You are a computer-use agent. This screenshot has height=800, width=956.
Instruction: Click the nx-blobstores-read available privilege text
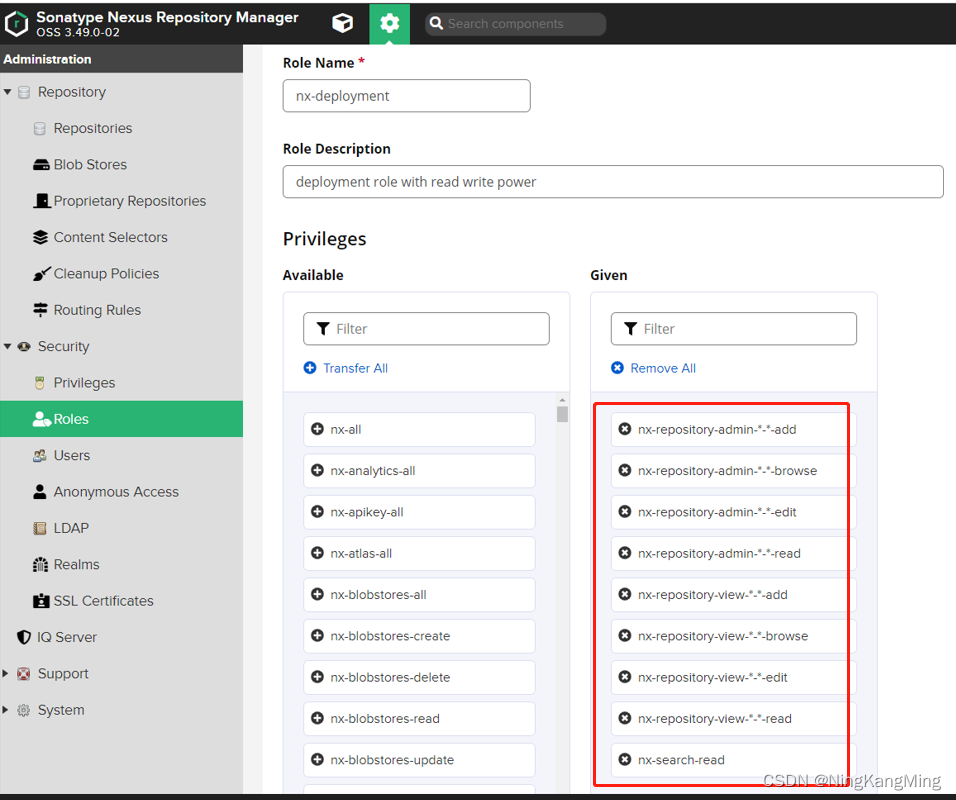click(x=385, y=718)
